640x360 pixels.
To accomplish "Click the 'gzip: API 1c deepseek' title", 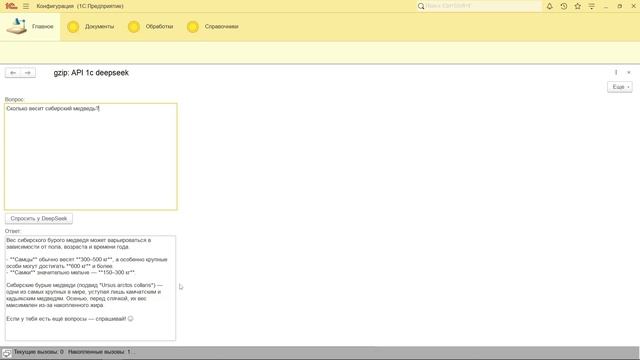I will coord(91,73).
